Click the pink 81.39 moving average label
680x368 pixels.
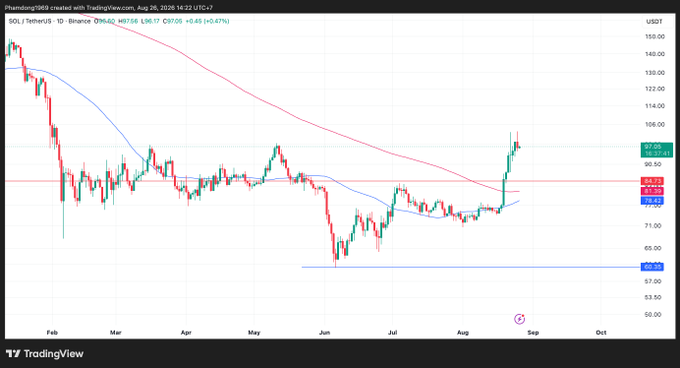point(652,191)
